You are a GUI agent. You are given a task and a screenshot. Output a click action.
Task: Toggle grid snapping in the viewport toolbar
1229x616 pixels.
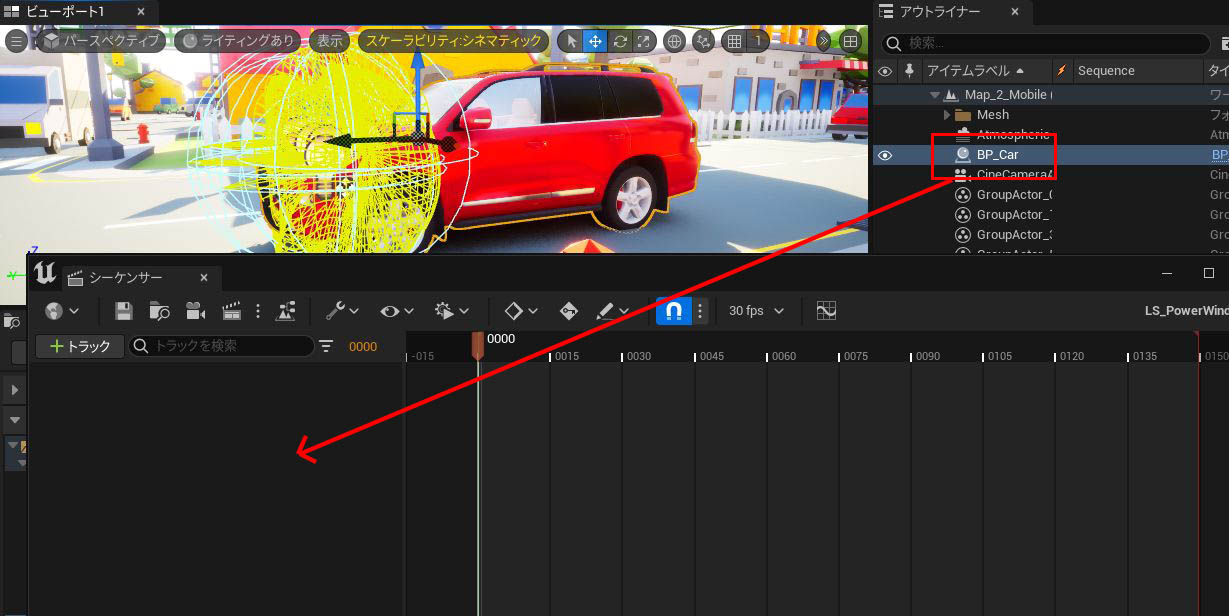pyautogui.click(x=735, y=41)
